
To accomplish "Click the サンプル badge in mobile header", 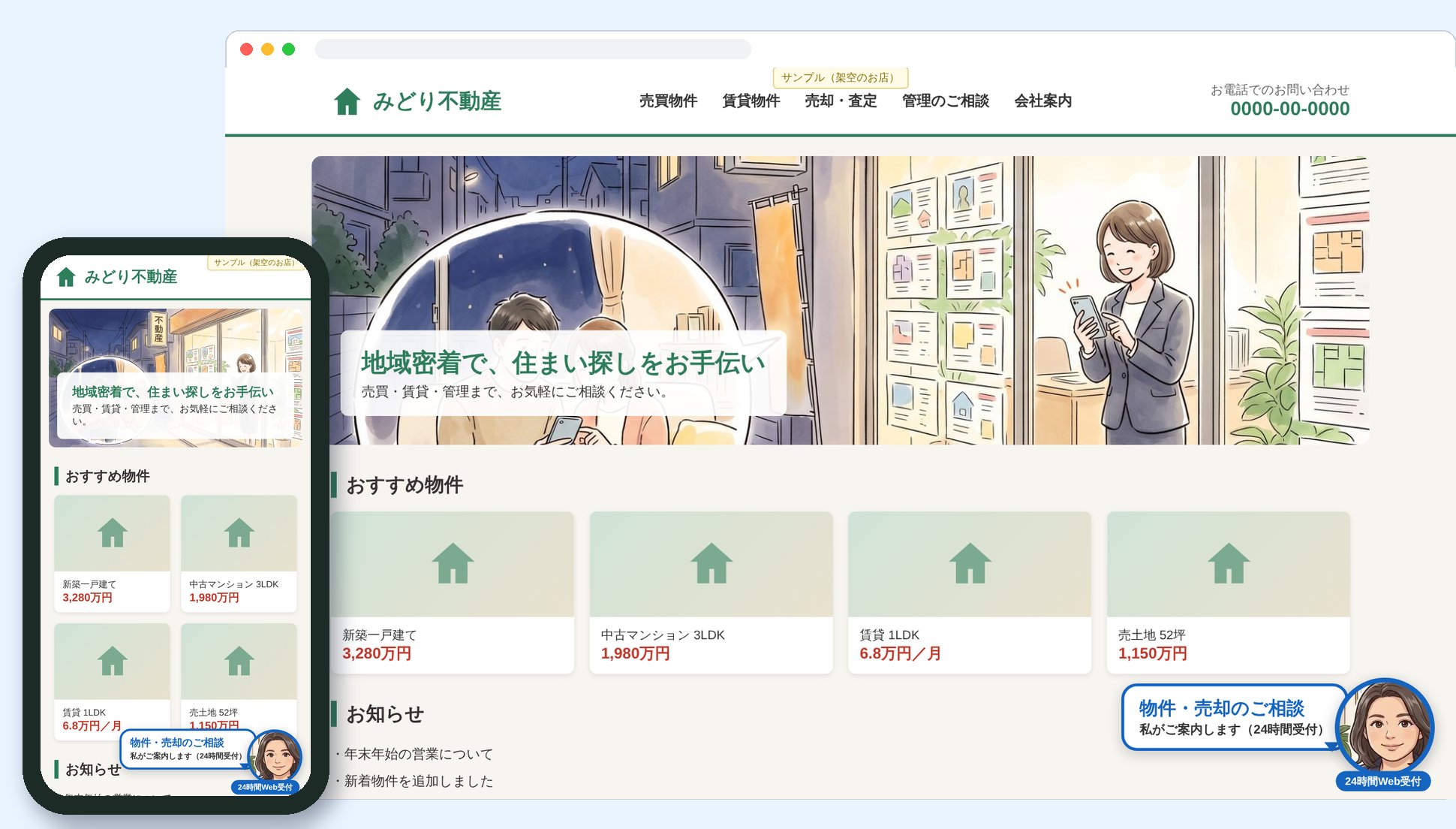I will pyautogui.click(x=254, y=263).
